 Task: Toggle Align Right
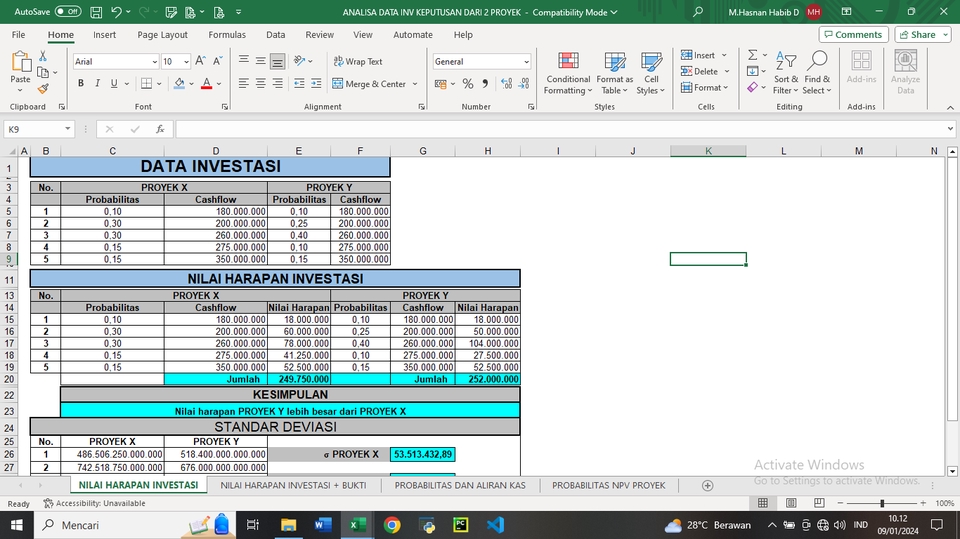click(277, 83)
